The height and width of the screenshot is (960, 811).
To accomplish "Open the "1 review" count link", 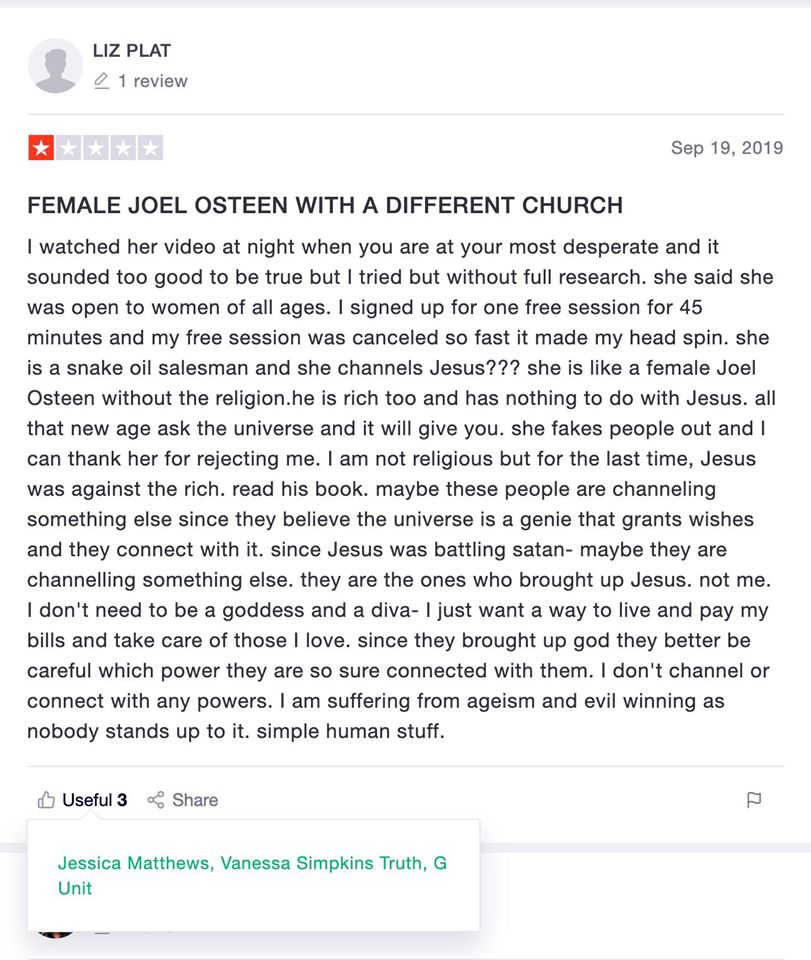I will [152, 81].
